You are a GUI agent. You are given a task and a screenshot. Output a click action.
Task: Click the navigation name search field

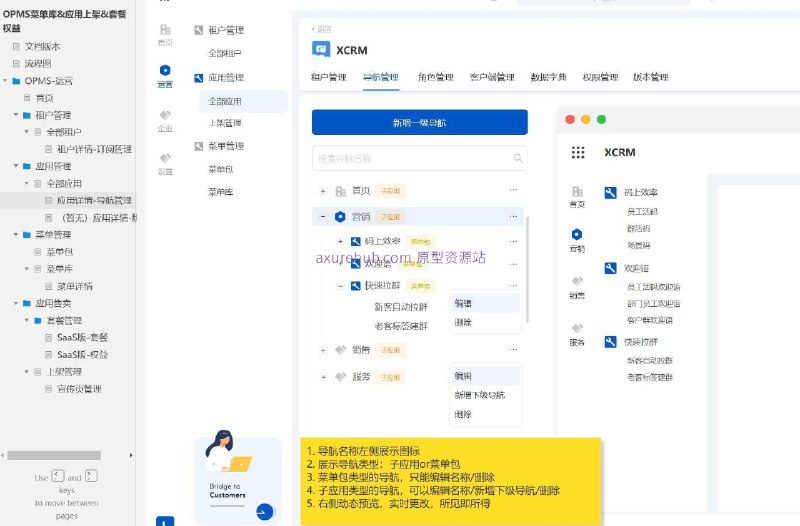coord(419,158)
